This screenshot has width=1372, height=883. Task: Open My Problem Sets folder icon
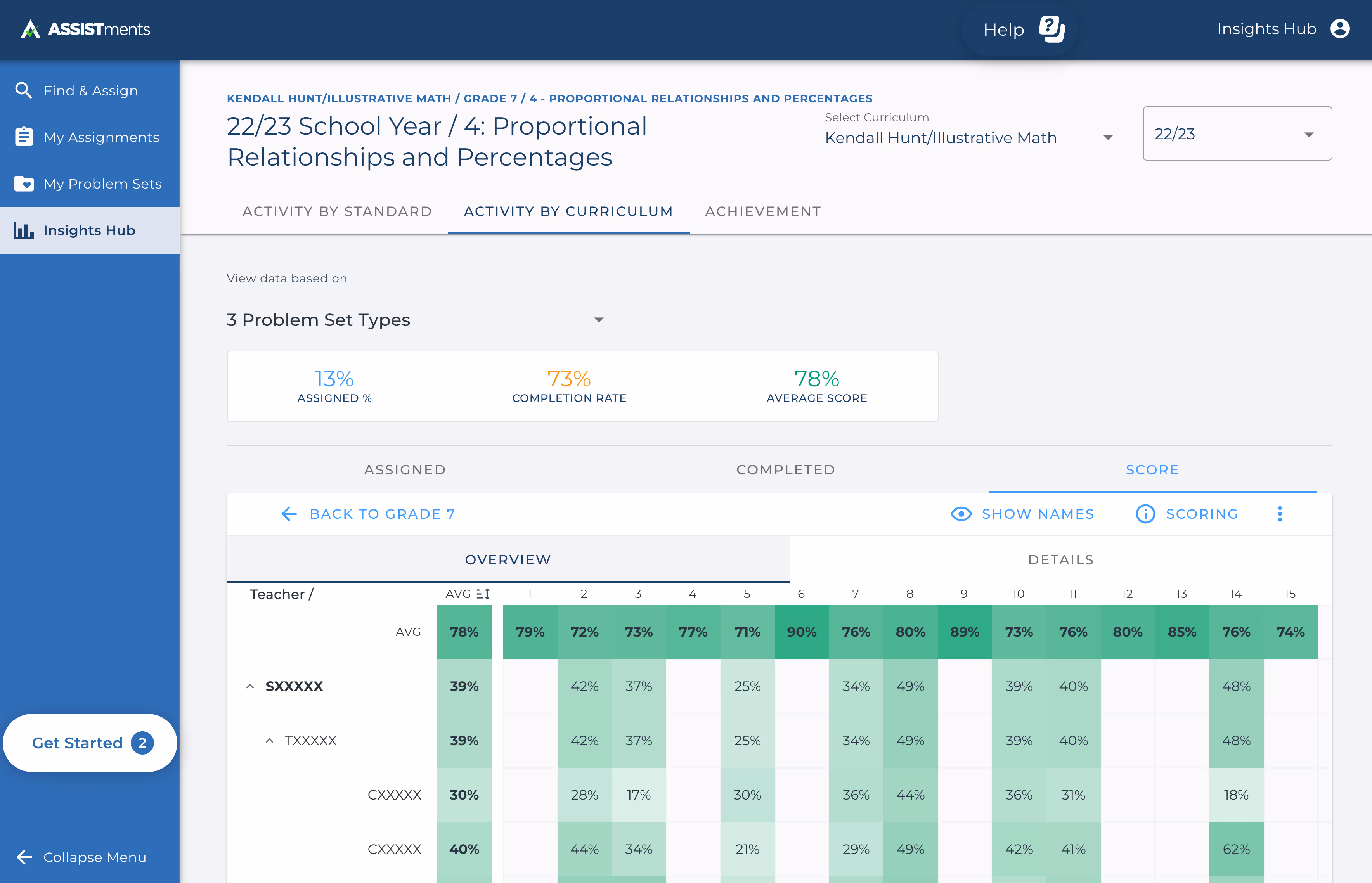click(24, 184)
